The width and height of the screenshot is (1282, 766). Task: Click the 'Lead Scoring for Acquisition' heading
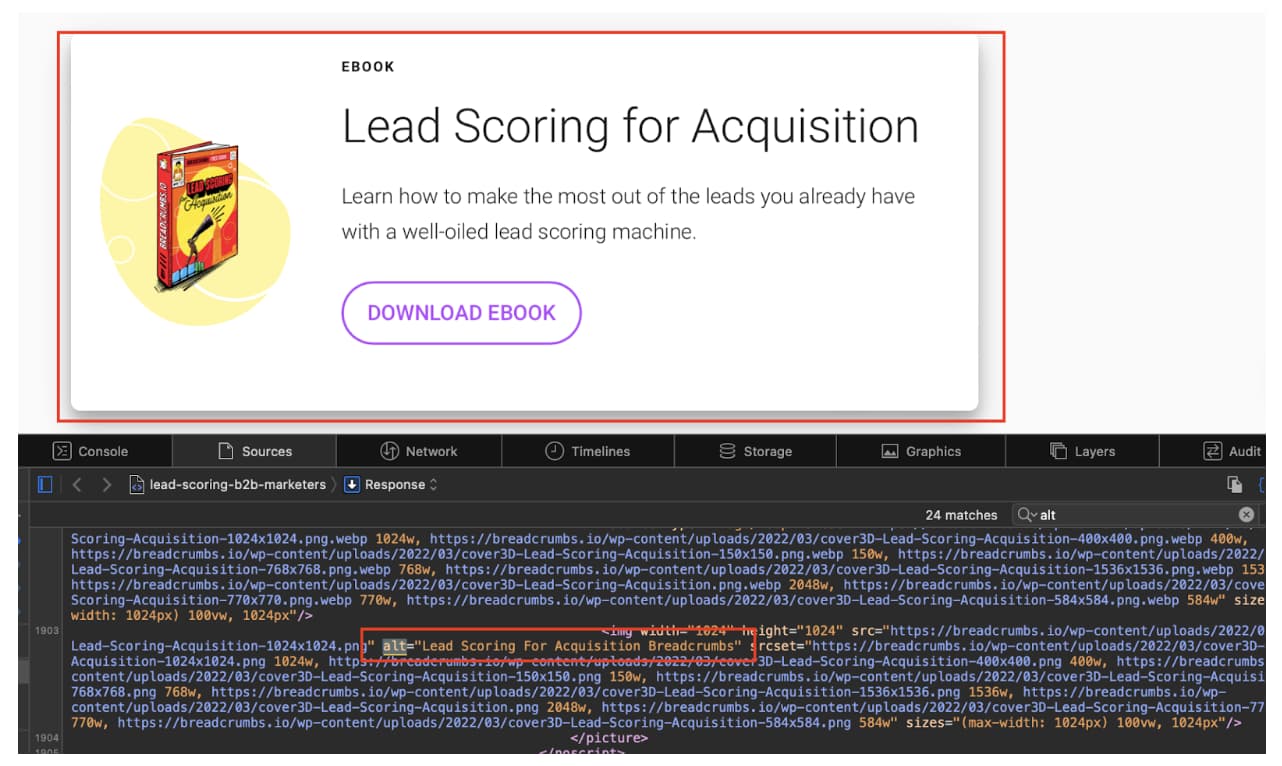(630, 127)
